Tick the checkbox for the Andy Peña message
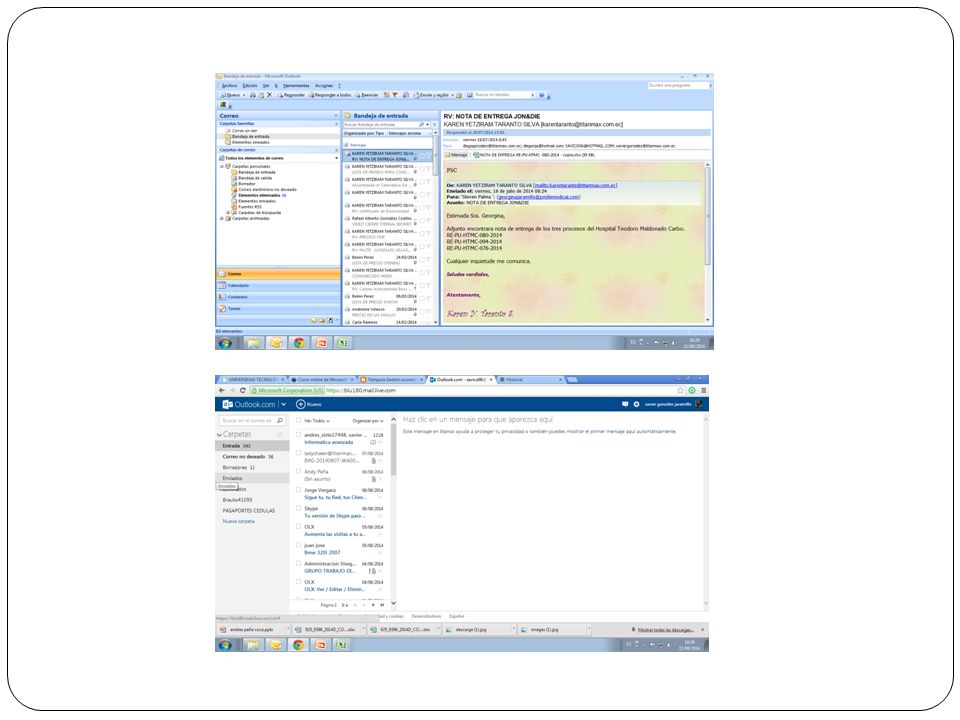This screenshot has height=720, width=960. [299, 471]
